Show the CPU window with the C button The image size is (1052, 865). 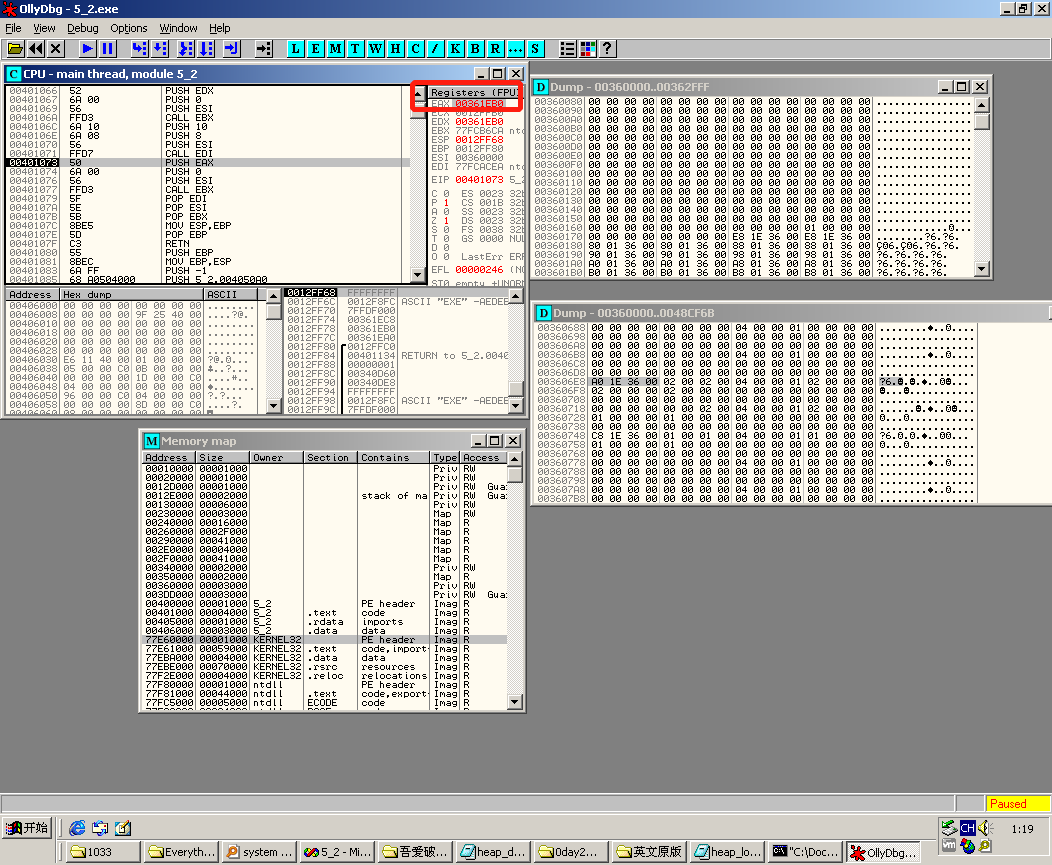(415, 48)
